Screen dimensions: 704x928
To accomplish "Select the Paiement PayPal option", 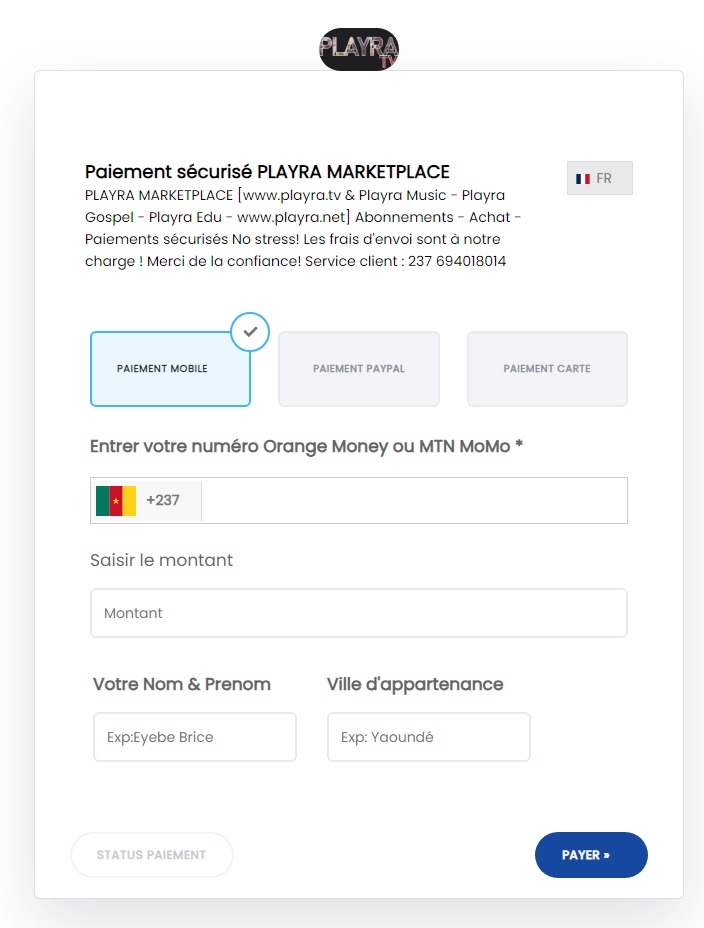I will point(359,369).
